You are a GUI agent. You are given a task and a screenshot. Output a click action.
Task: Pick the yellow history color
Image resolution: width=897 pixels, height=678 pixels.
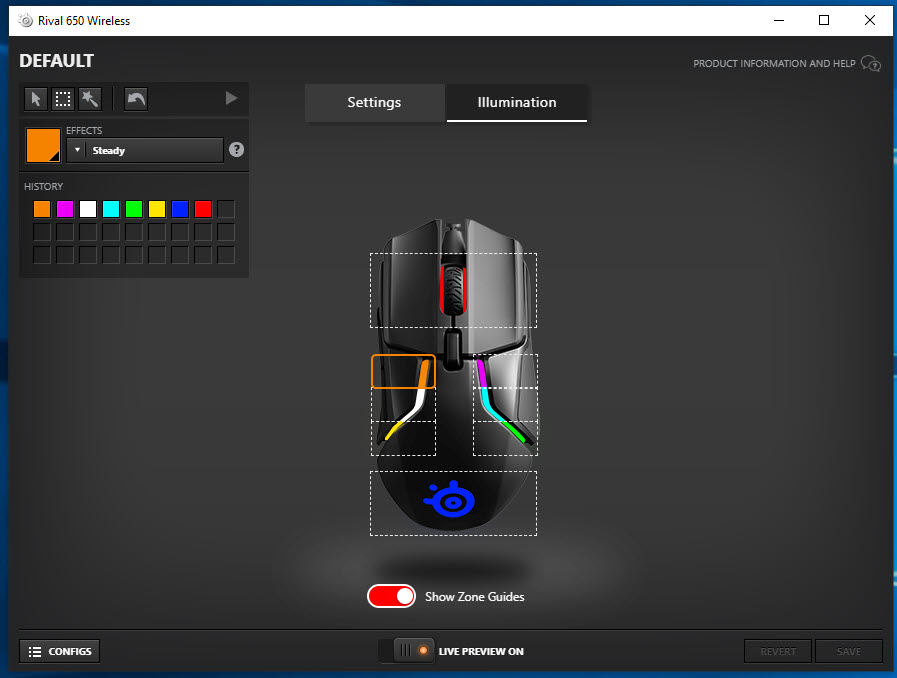157,209
